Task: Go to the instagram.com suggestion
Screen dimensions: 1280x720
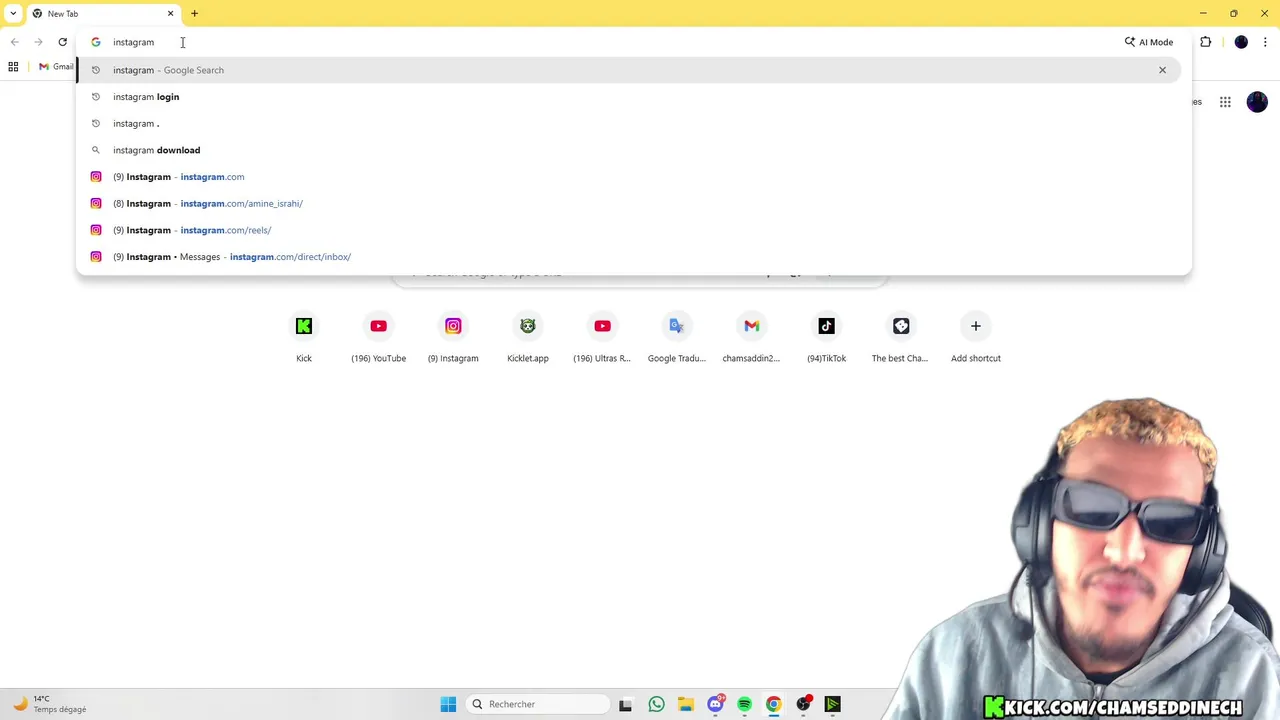Action: [628, 177]
